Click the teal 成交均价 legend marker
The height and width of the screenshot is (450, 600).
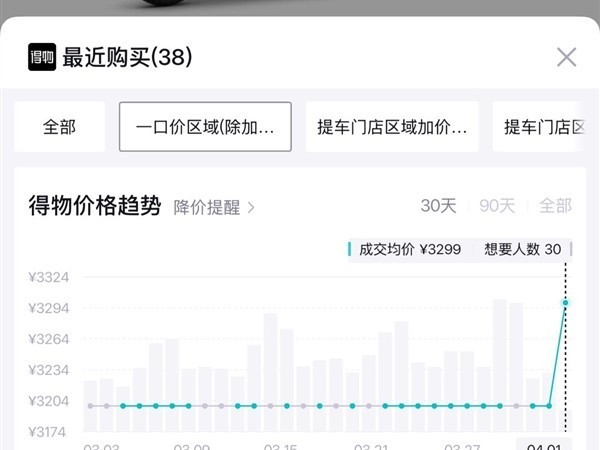click(x=350, y=250)
